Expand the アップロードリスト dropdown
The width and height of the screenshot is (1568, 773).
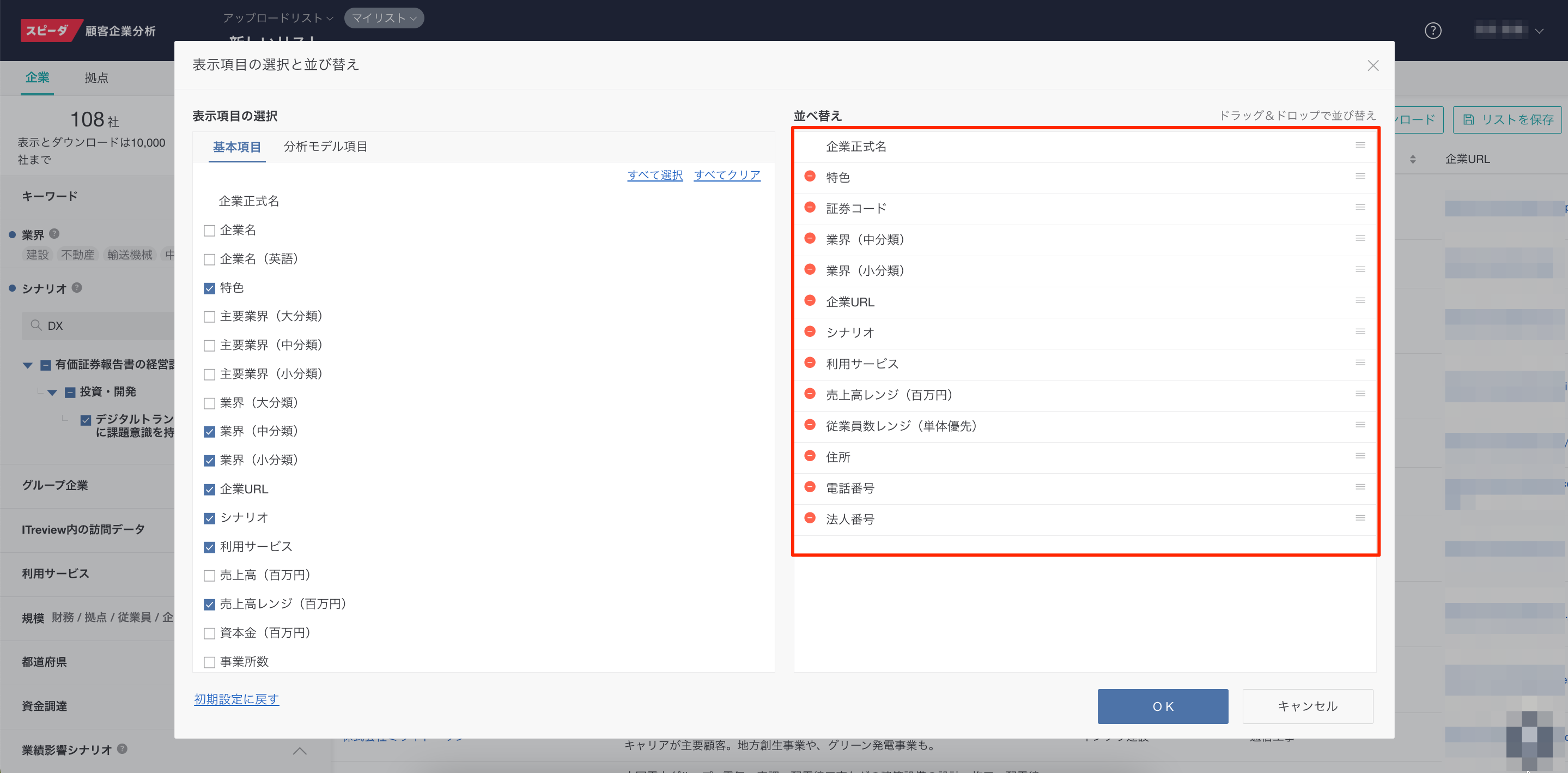click(x=278, y=19)
